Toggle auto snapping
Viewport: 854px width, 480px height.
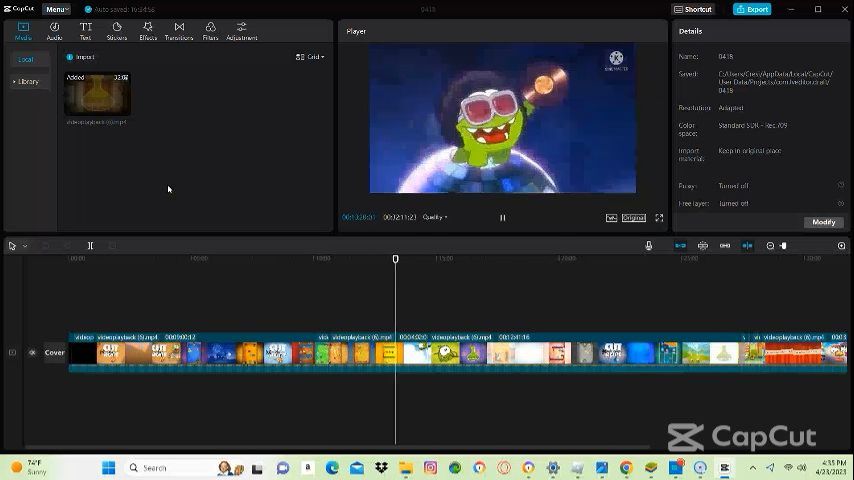703,246
